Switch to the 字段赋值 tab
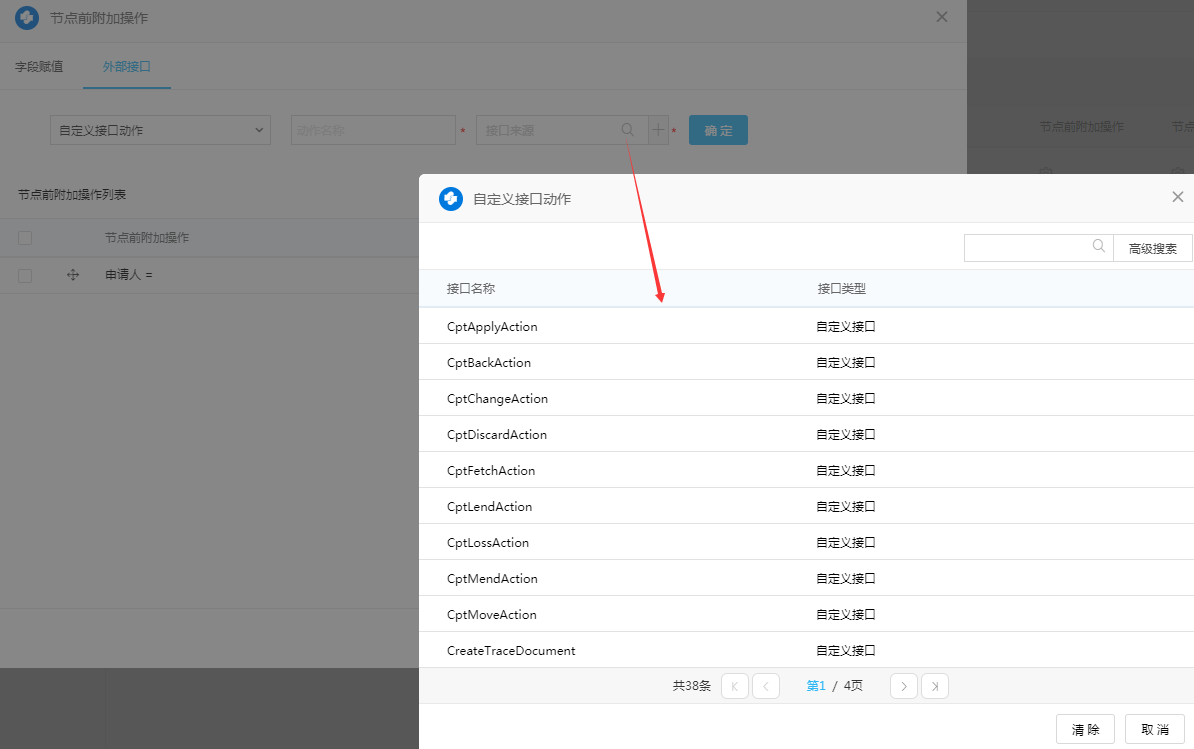 point(39,67)
